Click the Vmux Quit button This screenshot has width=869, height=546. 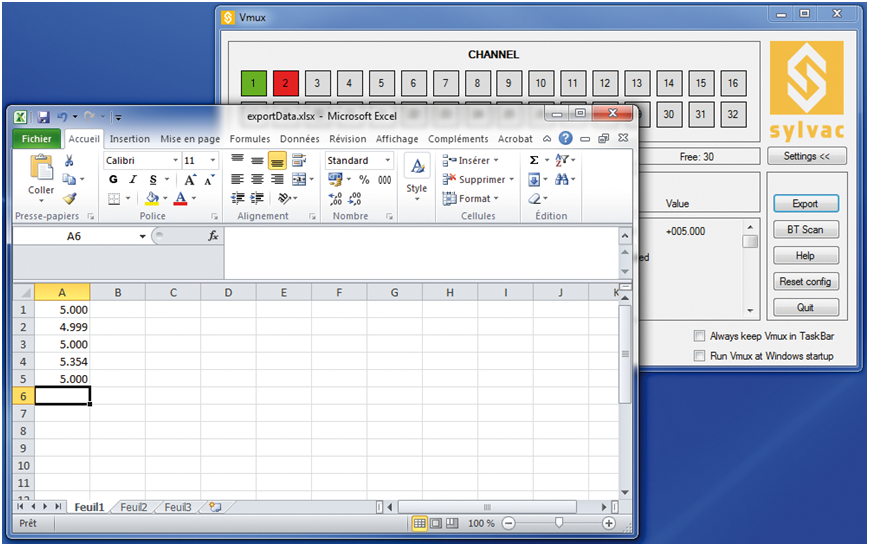pyautogui.click(x=805, y=308)
